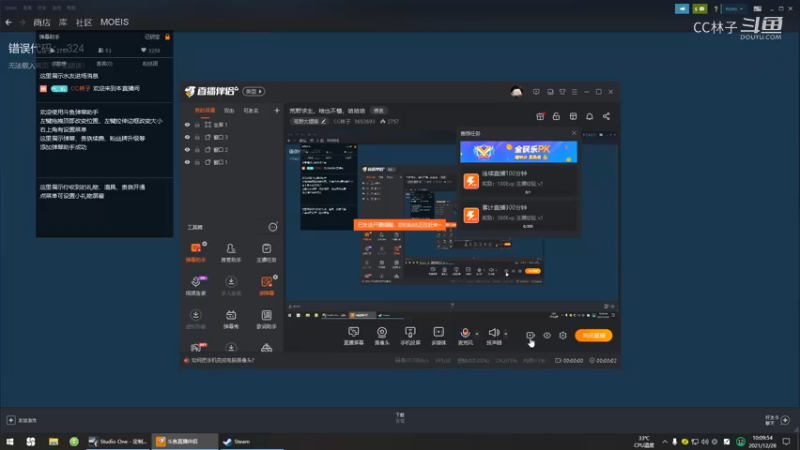Toggle visibility of 全屏1 source
Image resolution: width=800 pixels, height=450 pixels.
pyautogui.click(x=187, y=124)
